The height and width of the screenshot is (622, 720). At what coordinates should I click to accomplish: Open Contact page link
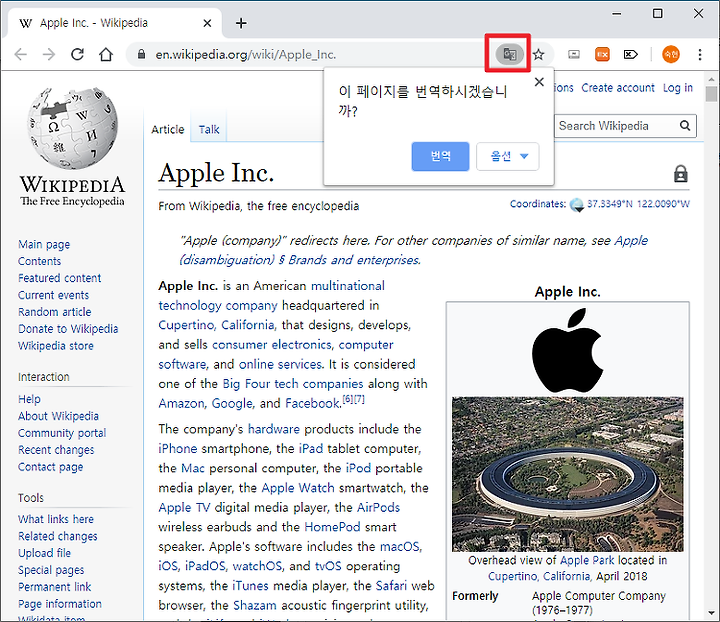(51, 467)
